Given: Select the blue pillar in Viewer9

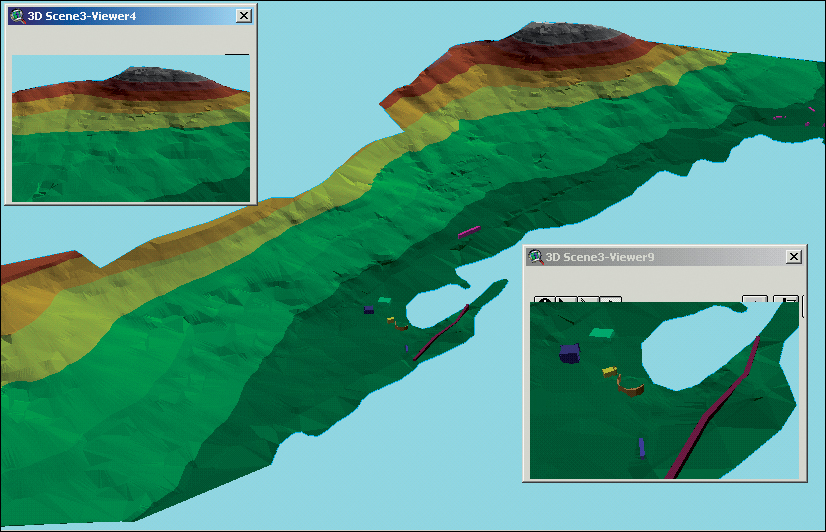Looking at the screenshot, I should tap(641, 446).
